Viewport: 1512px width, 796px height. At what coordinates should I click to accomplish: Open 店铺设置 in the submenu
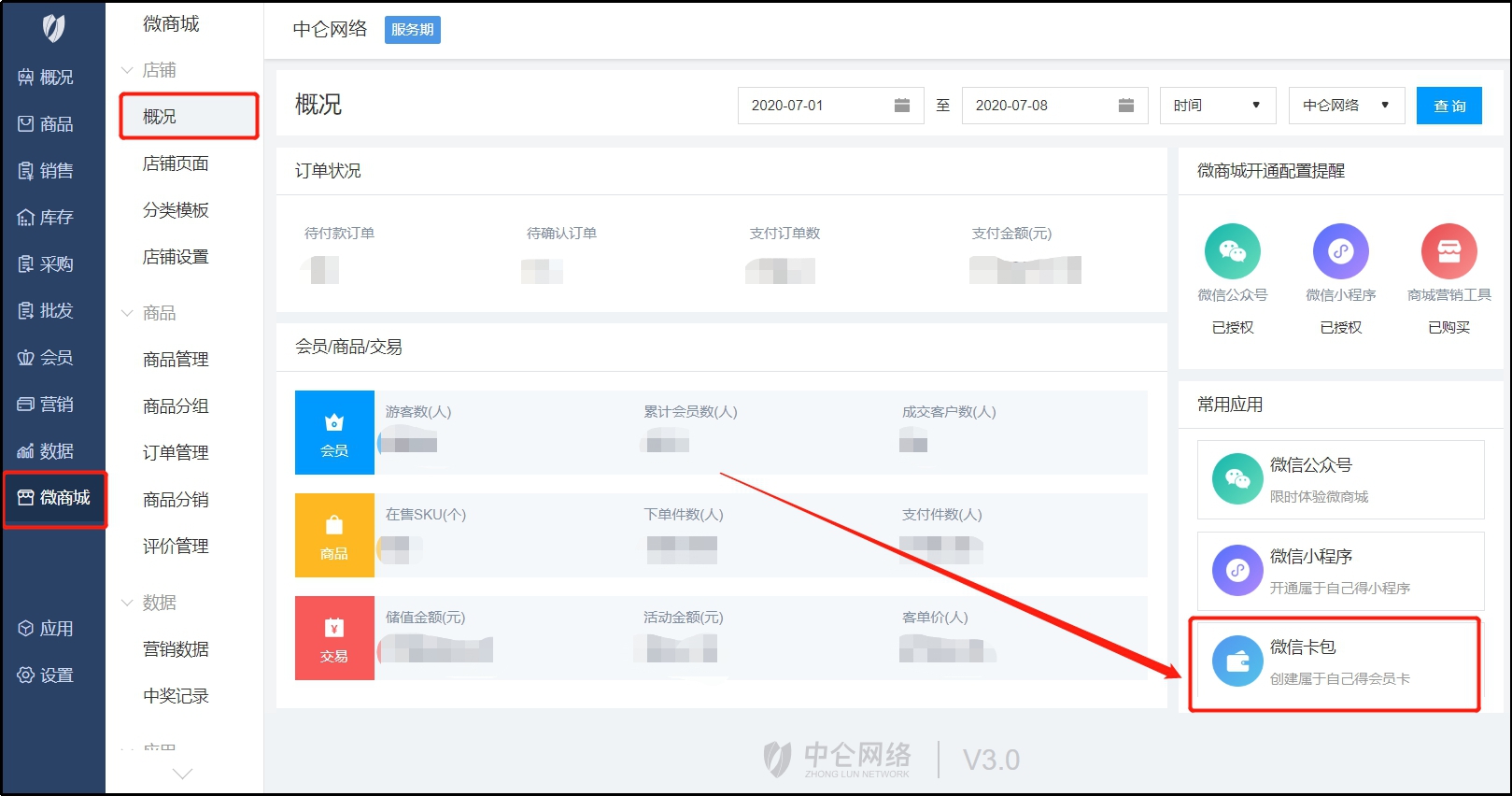[x=176, y=257]
